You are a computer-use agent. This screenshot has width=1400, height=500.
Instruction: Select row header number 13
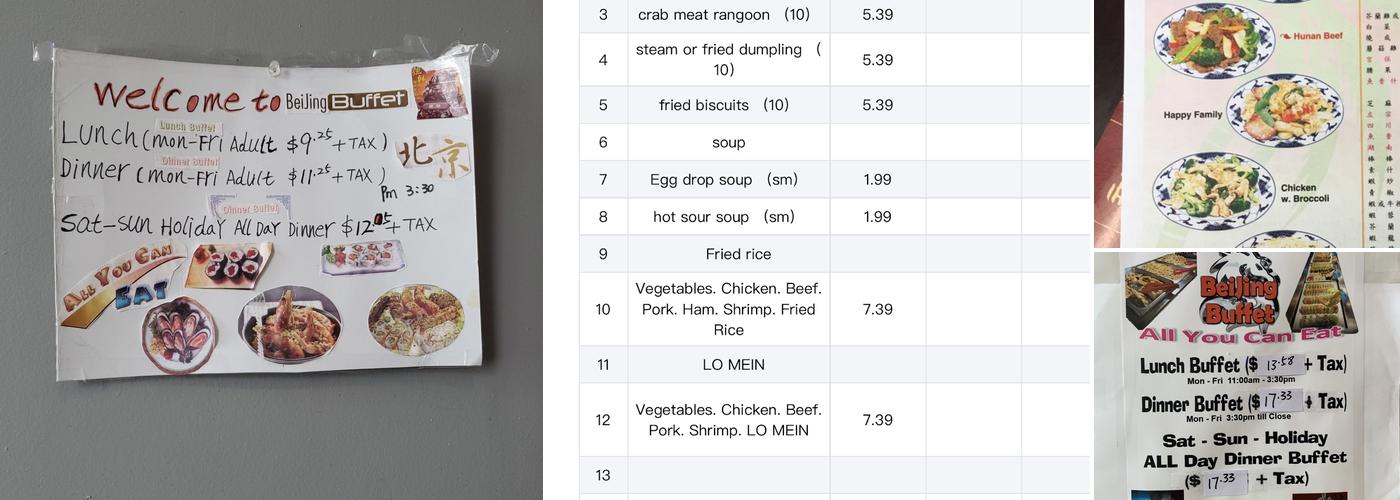coord(603,475)
